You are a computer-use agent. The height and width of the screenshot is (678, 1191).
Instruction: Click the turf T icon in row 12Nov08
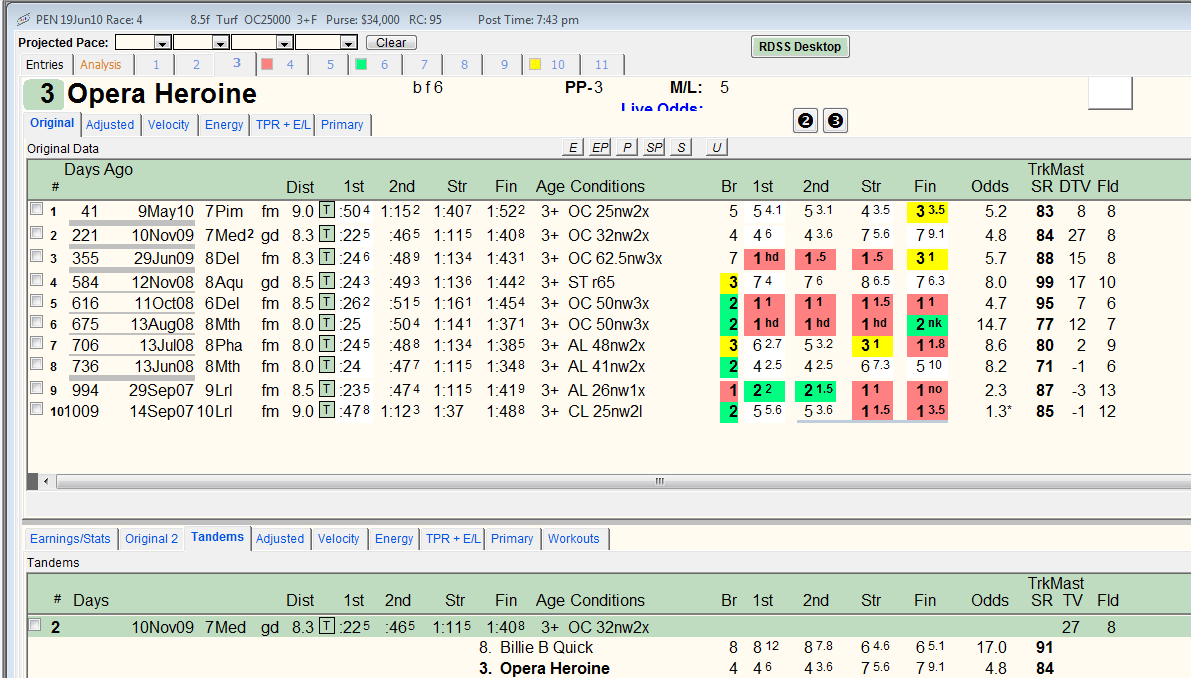tap(327, 281)
